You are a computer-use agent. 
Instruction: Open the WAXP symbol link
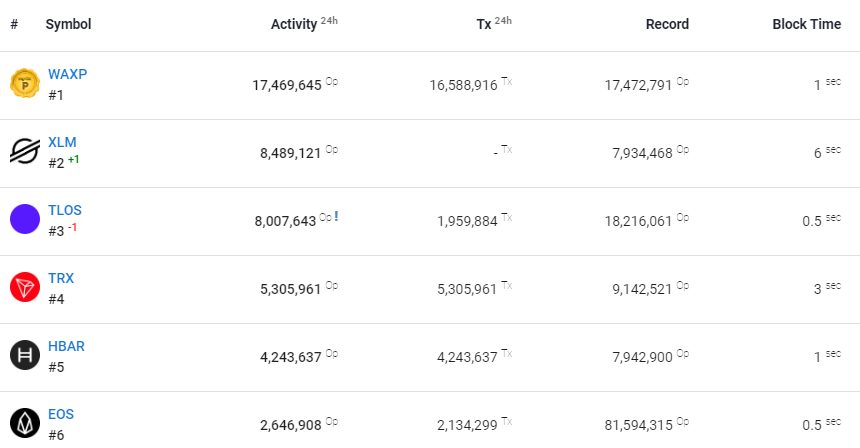pyautogui.click(x=68, y=75)
